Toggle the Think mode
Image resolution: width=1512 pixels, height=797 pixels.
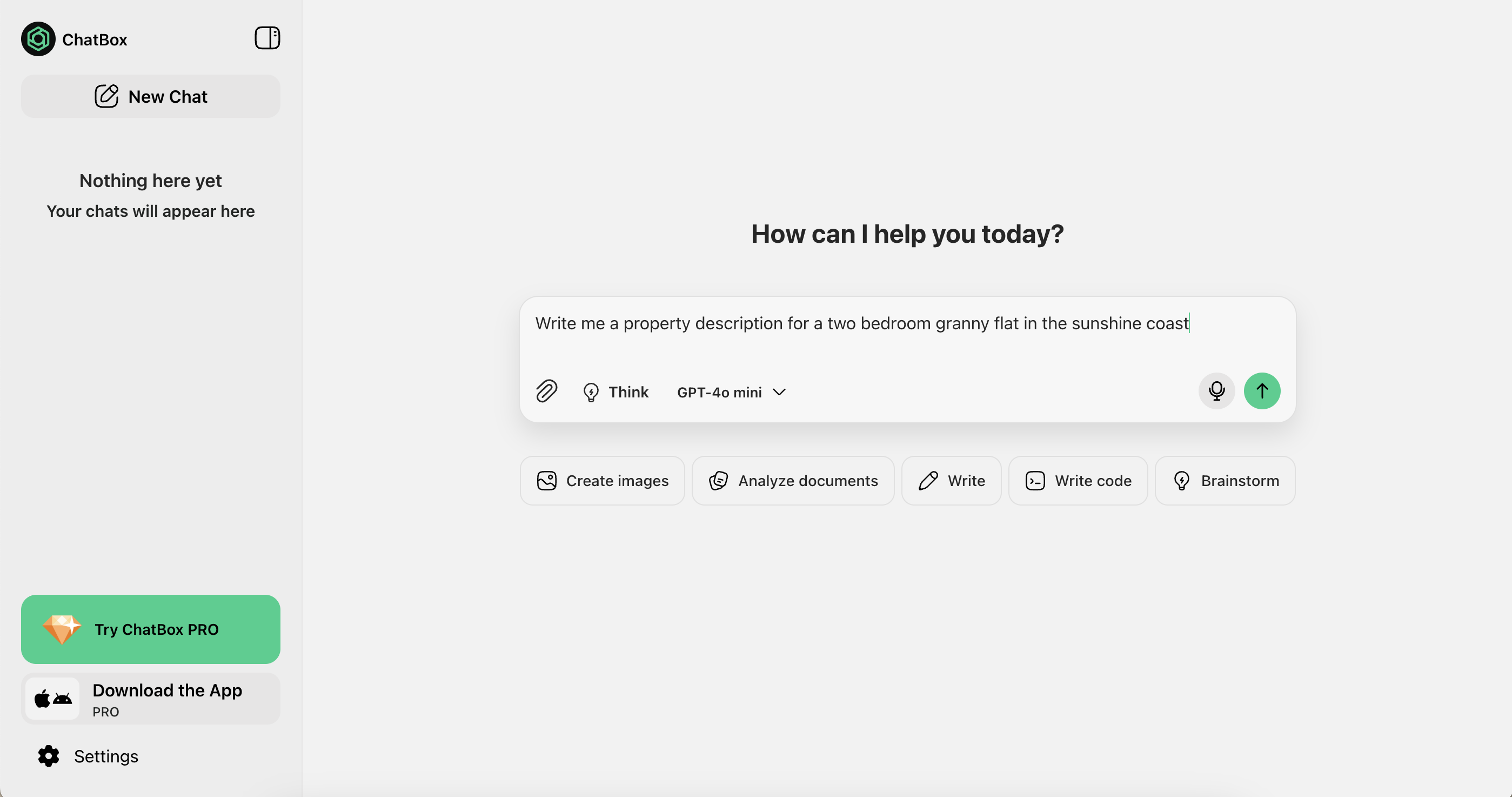tap(615, 392)
